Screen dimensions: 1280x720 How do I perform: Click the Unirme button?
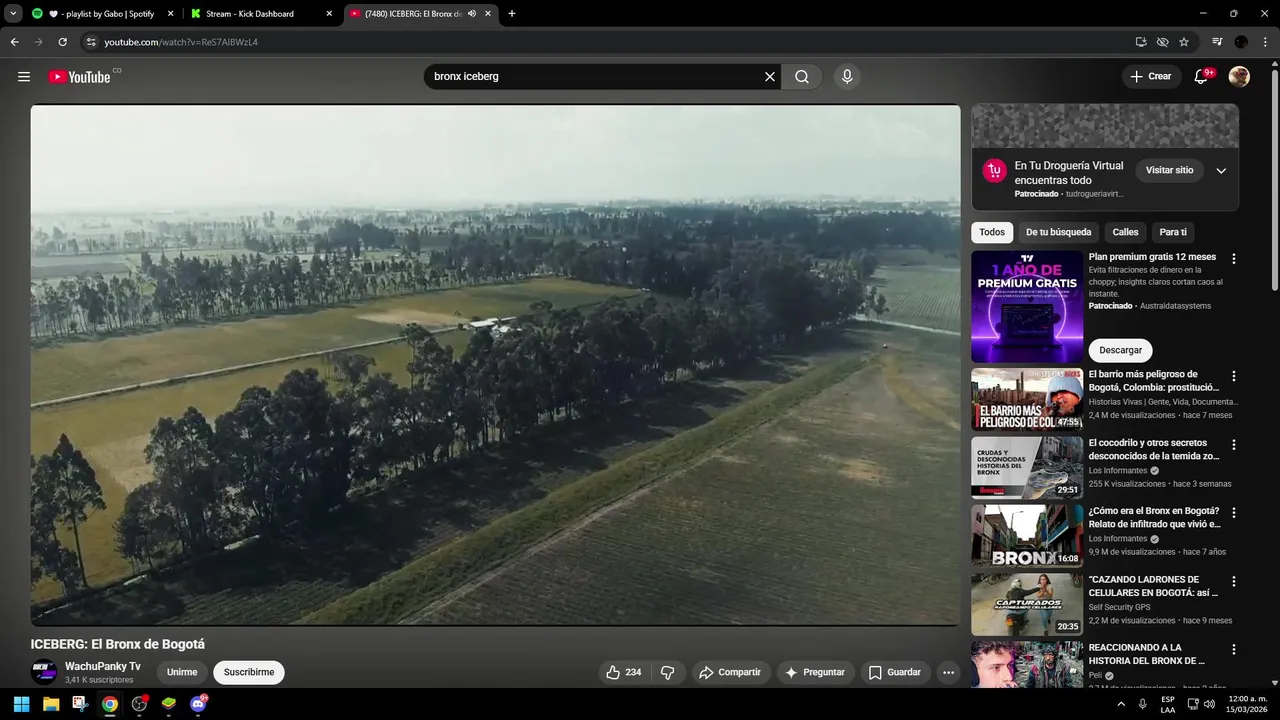coord(182,672)
